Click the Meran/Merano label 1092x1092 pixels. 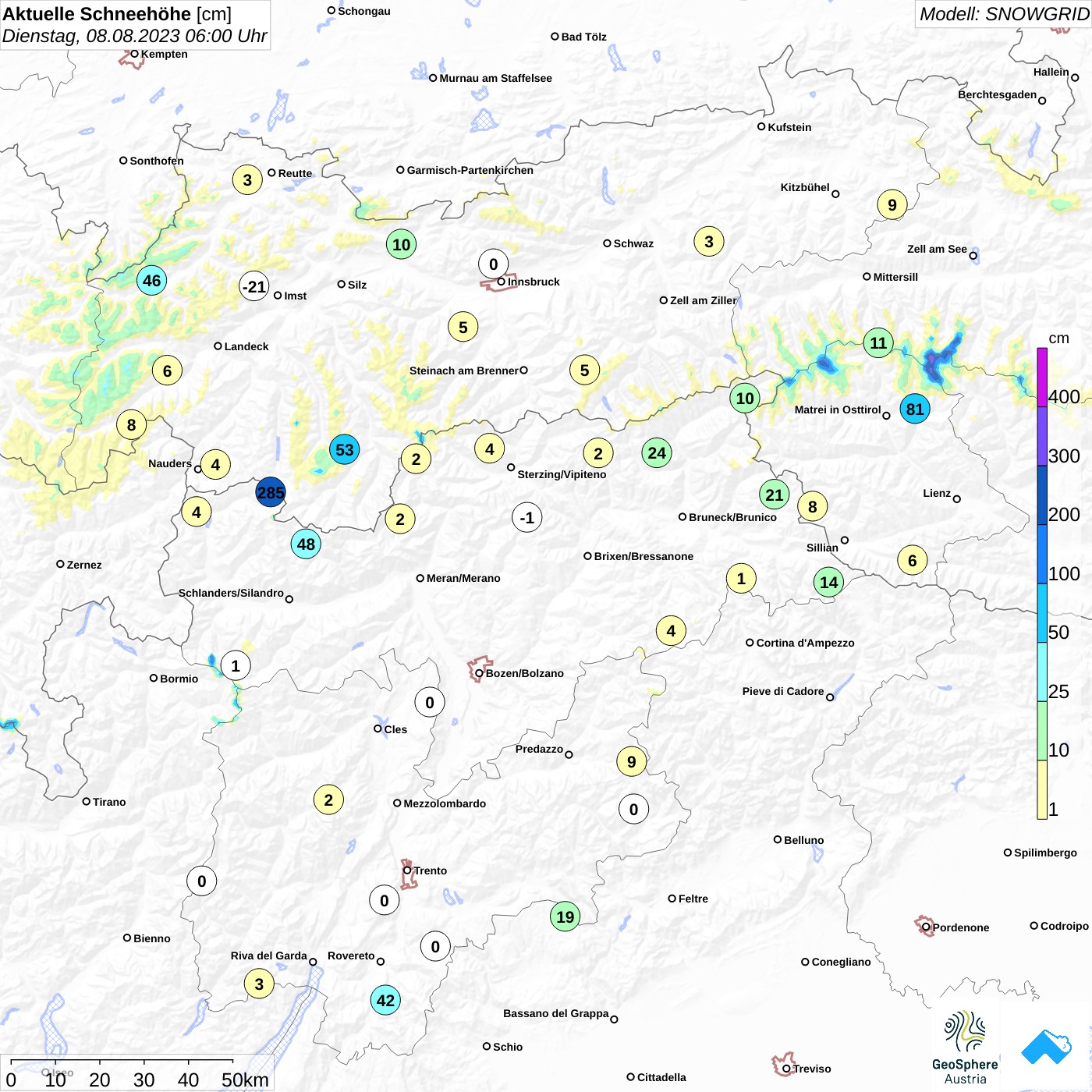click(x=463, y=578)
